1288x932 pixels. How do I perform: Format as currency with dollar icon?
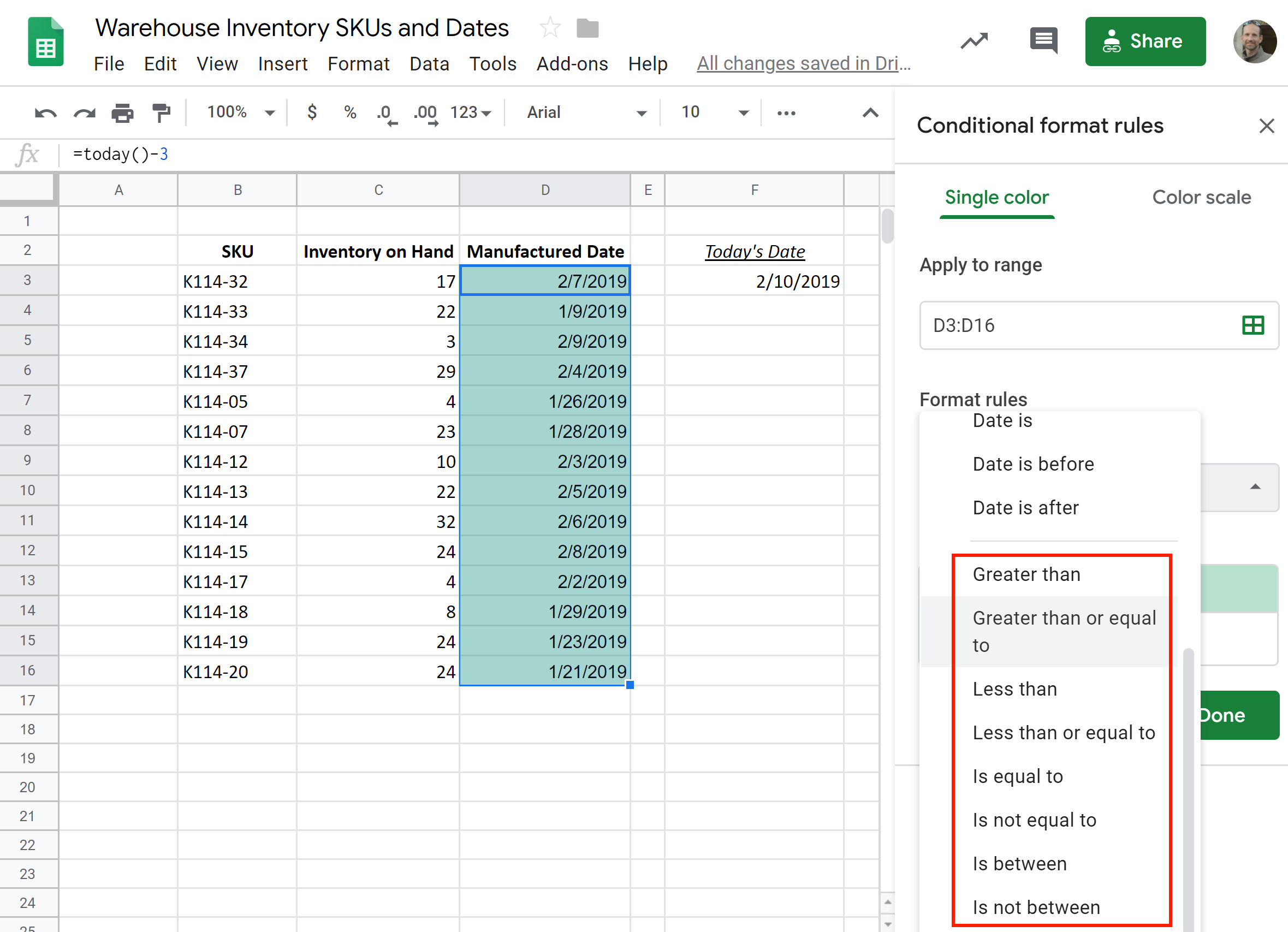coord(312,112)
